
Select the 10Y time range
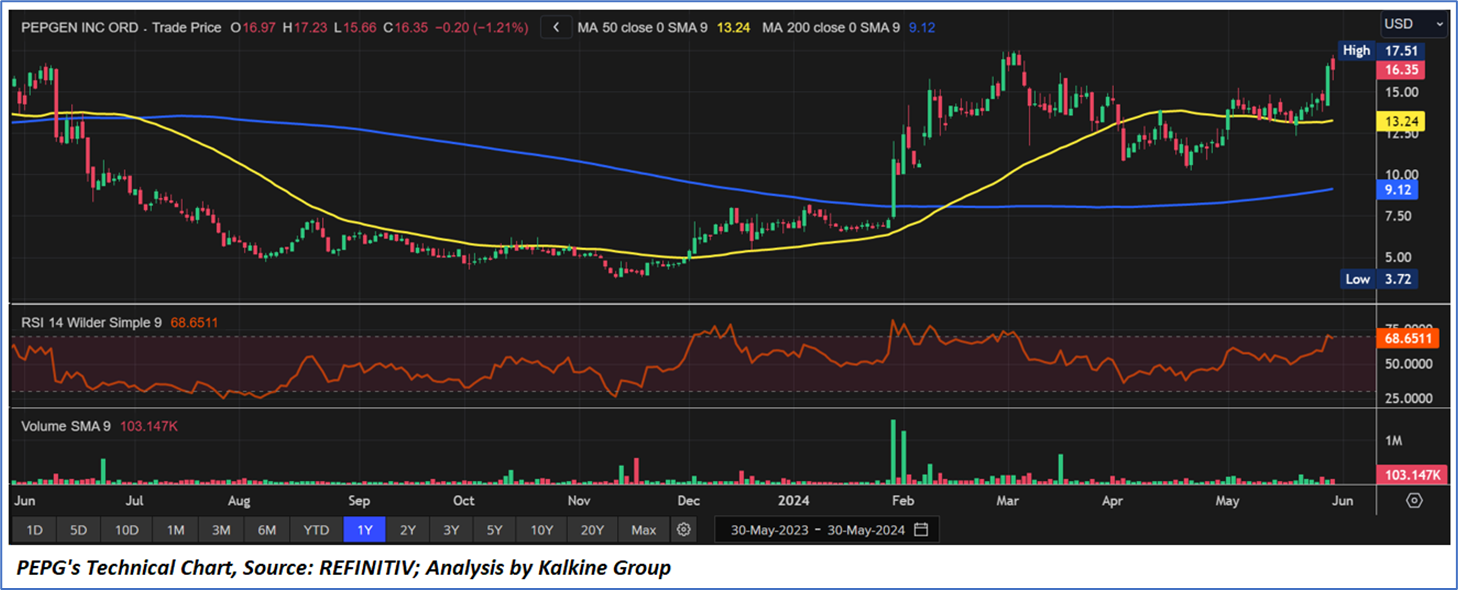tap(542, 529)
